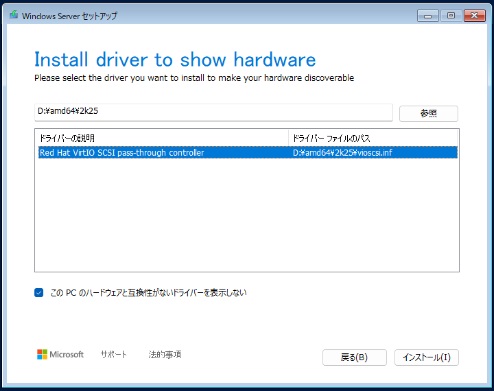The height and width of the screenshot is (391, 494).
Task: Click the 戻る(B) back button
Action: tap(354, 357)
